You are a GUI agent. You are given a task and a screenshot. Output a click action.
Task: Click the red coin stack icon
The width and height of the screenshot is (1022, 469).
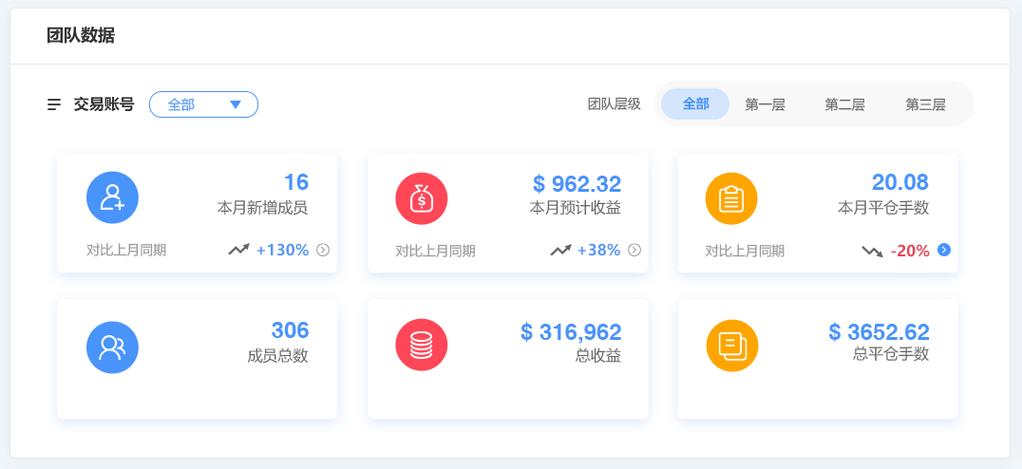click(422, 347)
